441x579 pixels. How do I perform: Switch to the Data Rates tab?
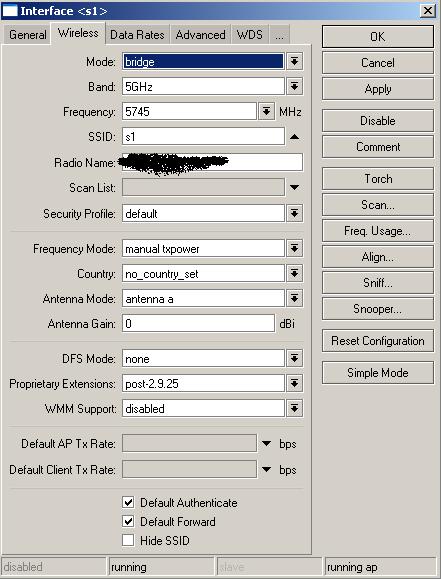pos(137,35)
